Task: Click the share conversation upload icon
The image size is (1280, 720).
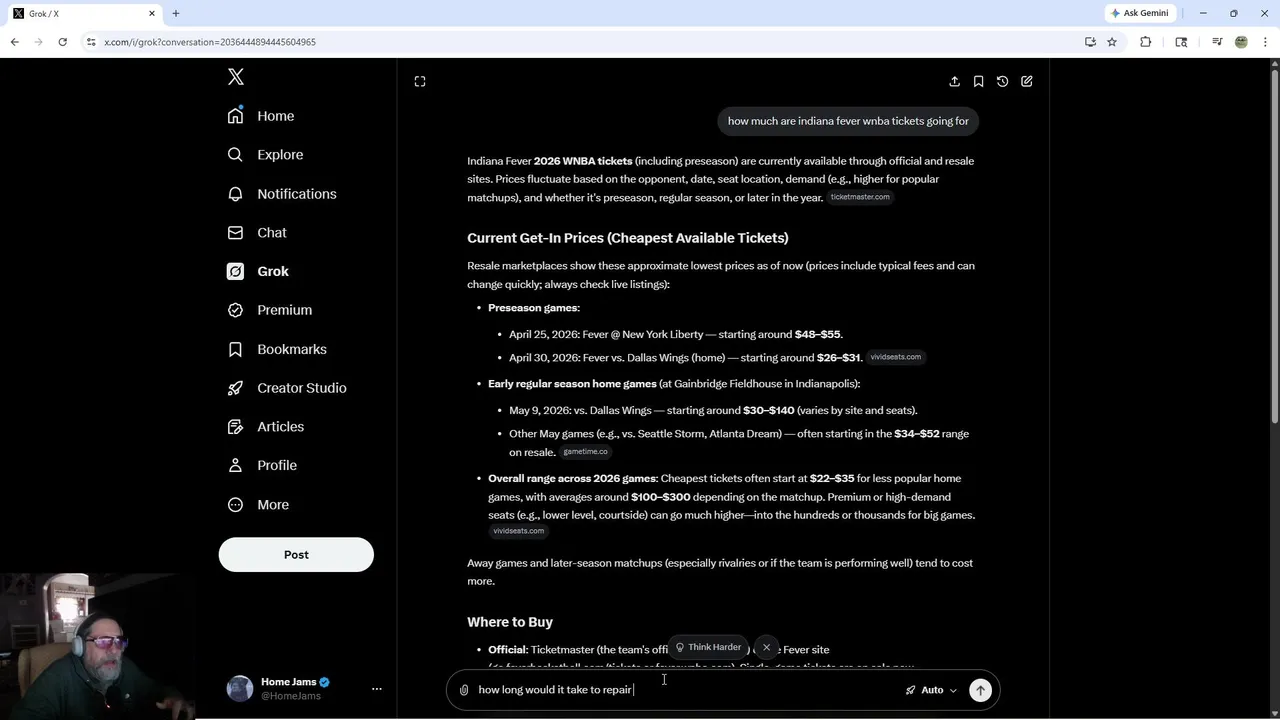Action: click(954, 81)
